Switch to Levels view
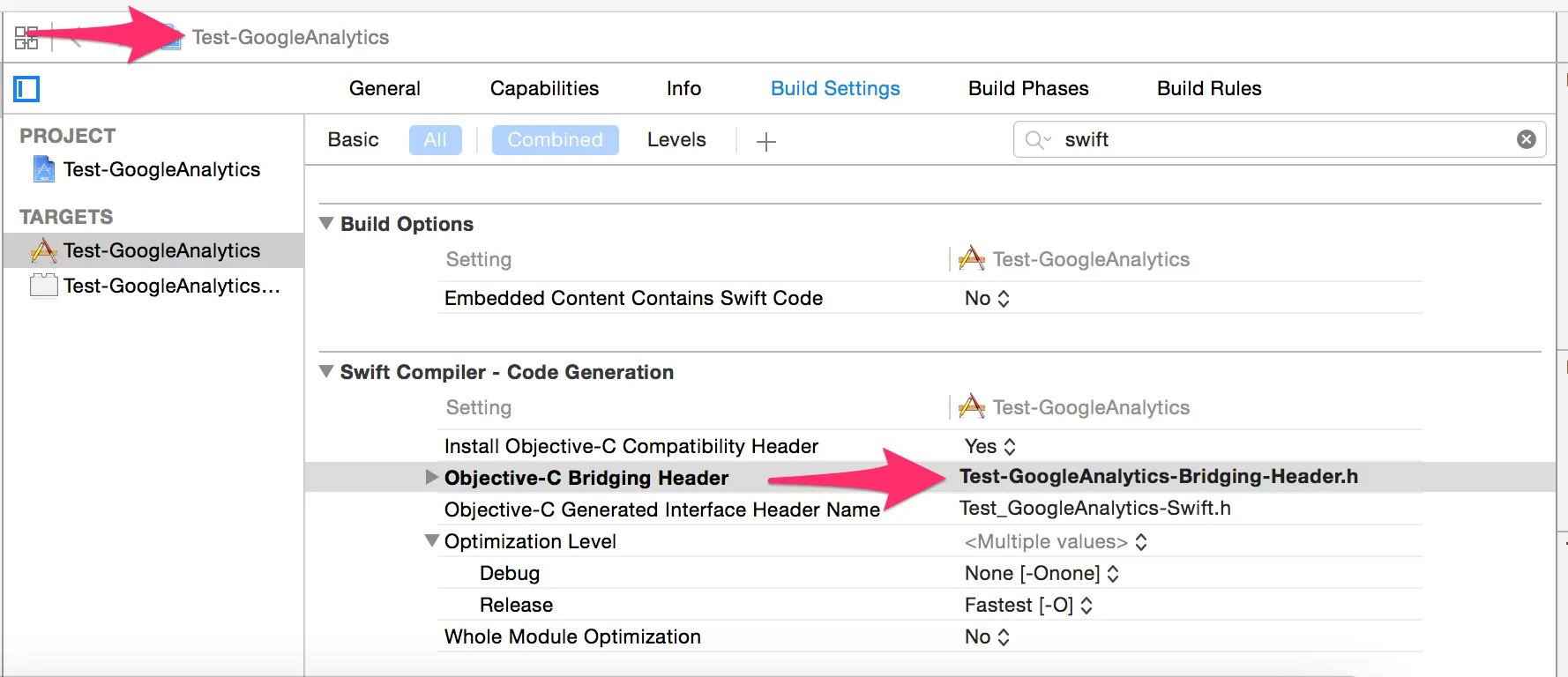The height and width of the screenshot is (677, 1568). (x=676, y=140)
